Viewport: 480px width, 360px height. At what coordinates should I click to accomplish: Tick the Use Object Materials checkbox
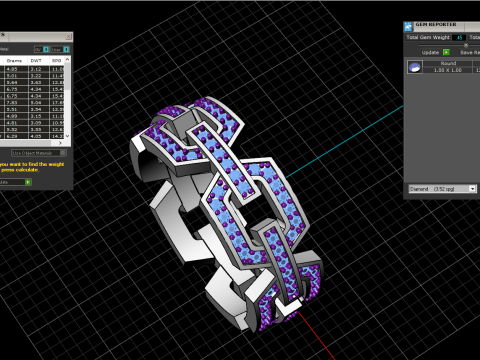coord(63,153)
